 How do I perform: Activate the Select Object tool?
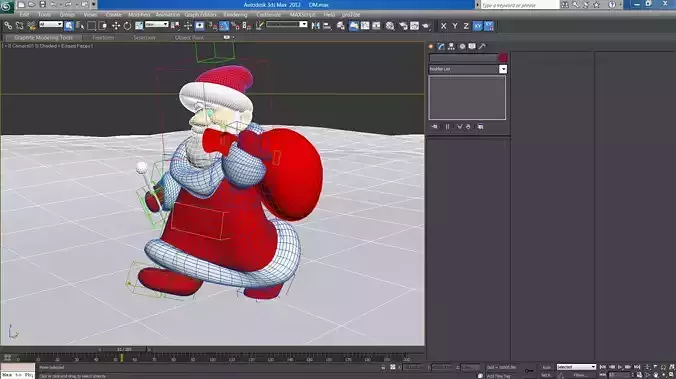click(69, 26)
